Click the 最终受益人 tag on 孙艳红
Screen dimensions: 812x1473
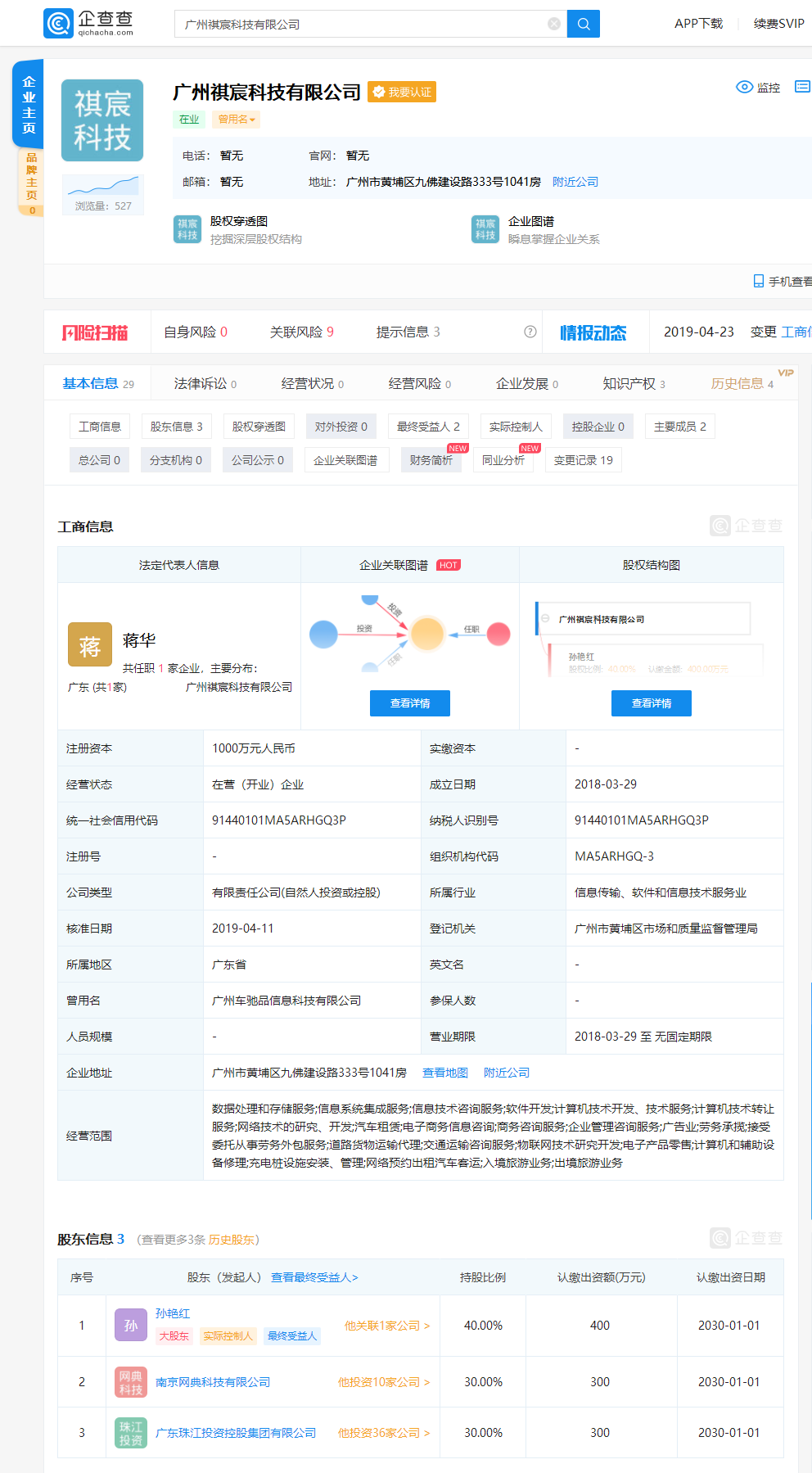292,1335
